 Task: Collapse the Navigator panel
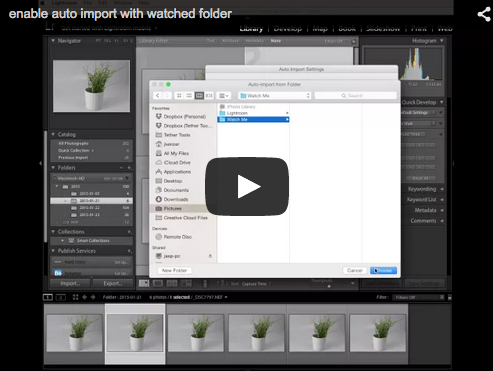(x=53, y=41)
